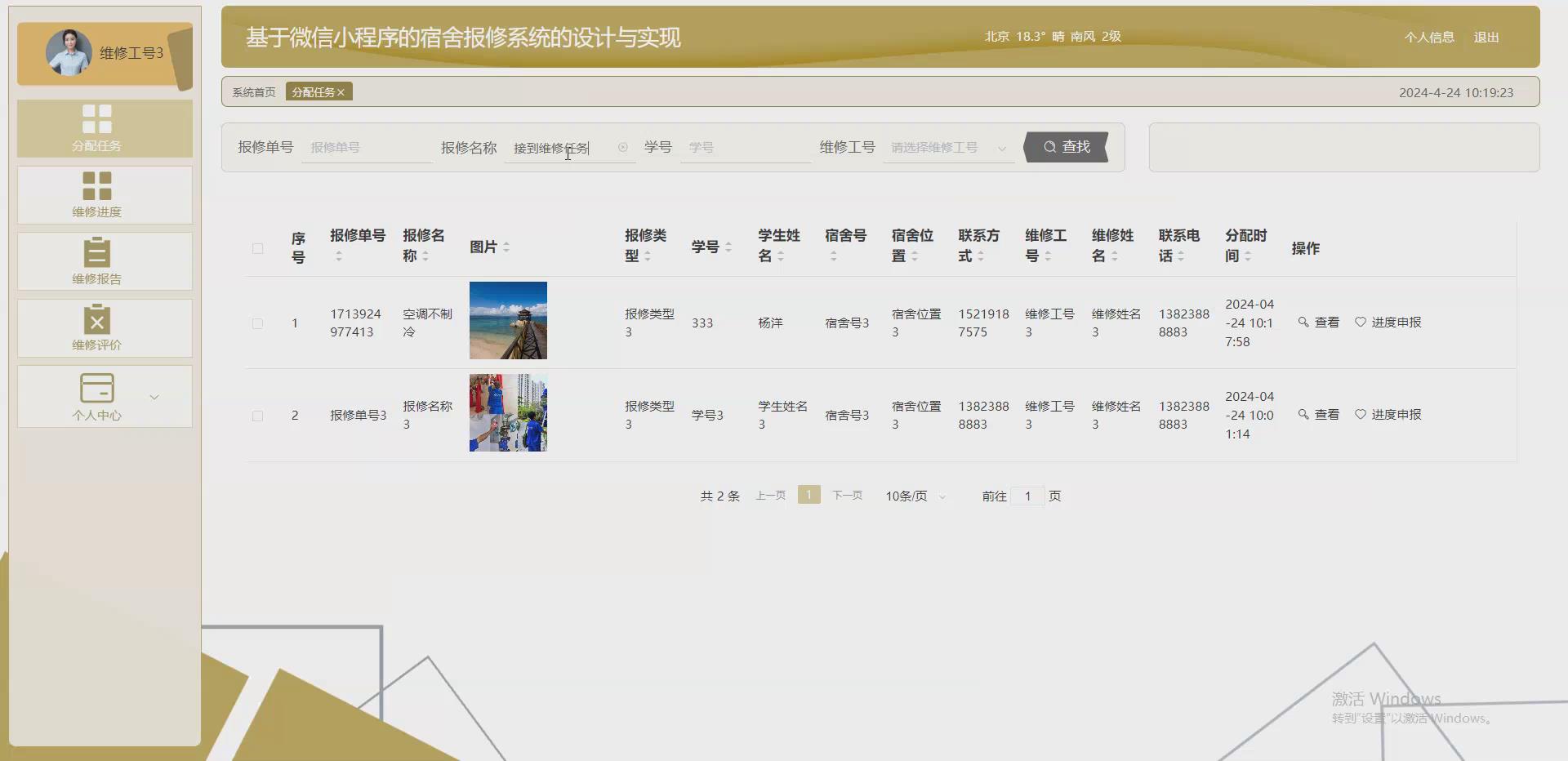Viewport: 1568px width, 761px height.
Task: Select the checkbox on 报修单号3 row
Action: click(257, 416)
